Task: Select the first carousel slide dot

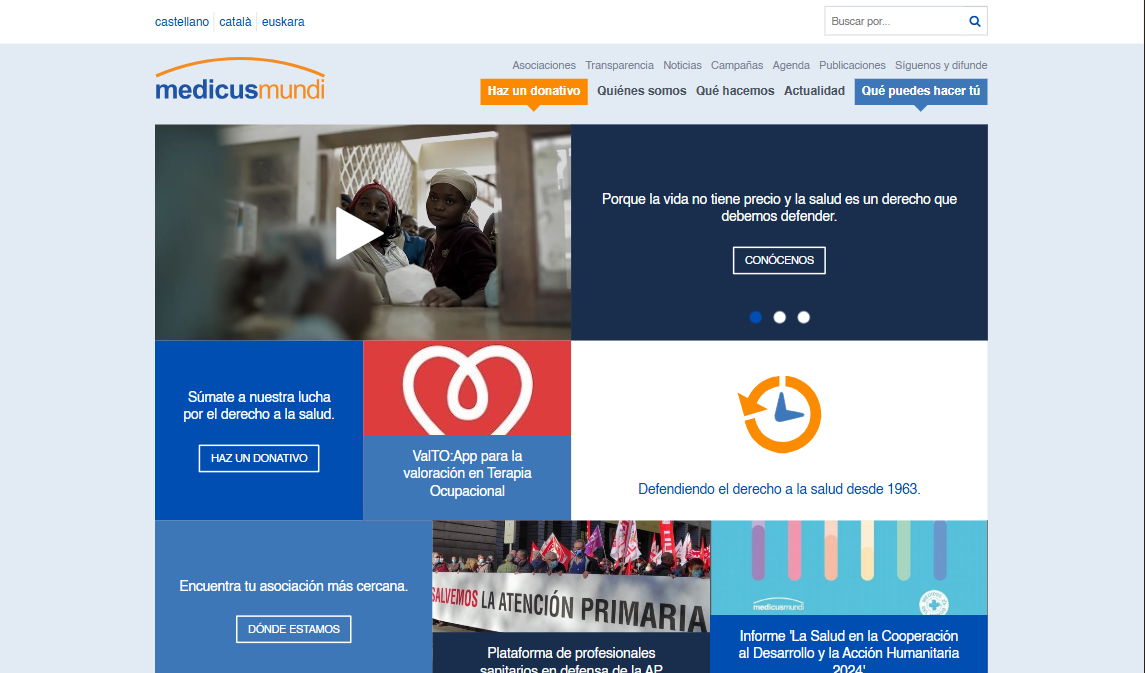Action: pos(756,317)
